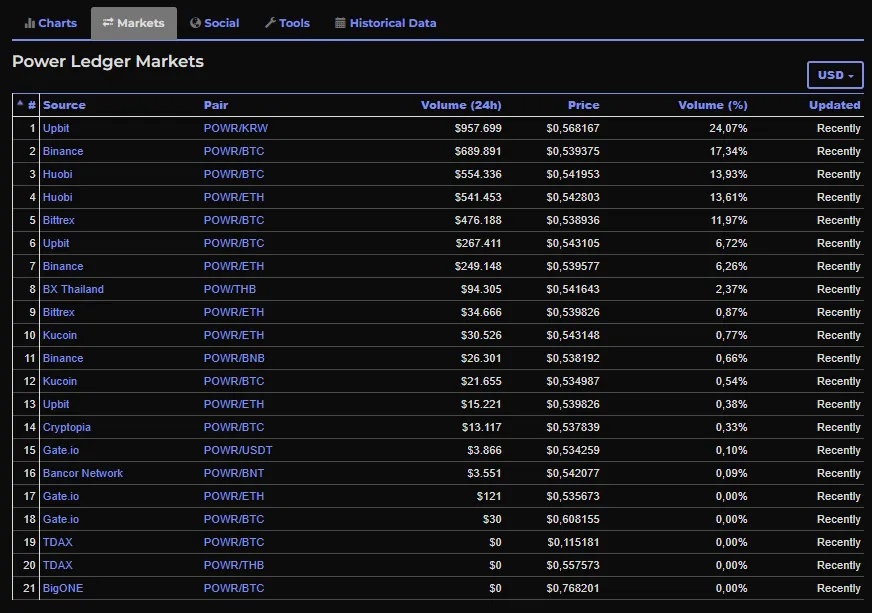The image size is (872, 613).
Task: Open the POWR/USDT pair link
Action: tap(238, 450)
